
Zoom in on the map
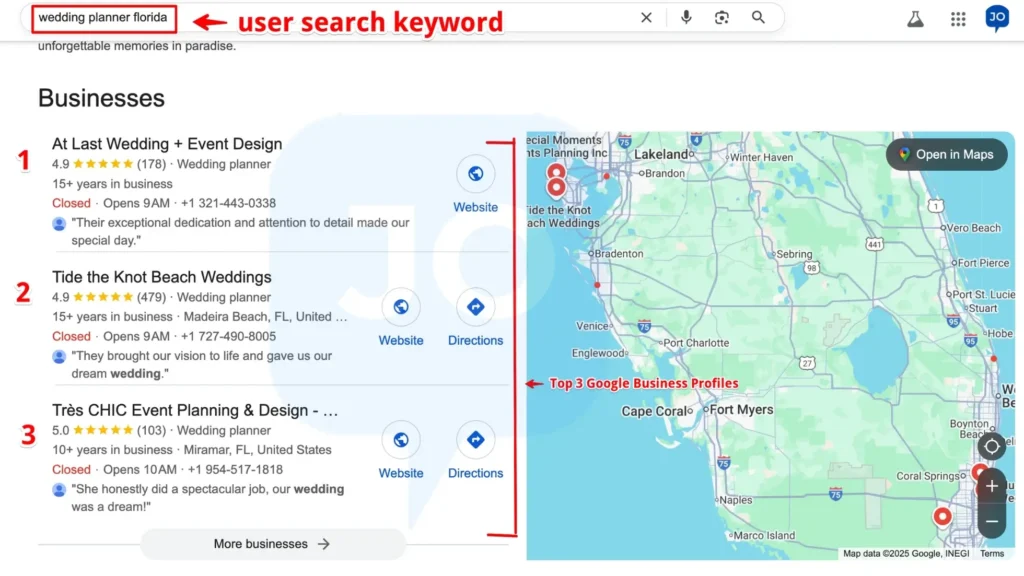[x=991, y=486]
